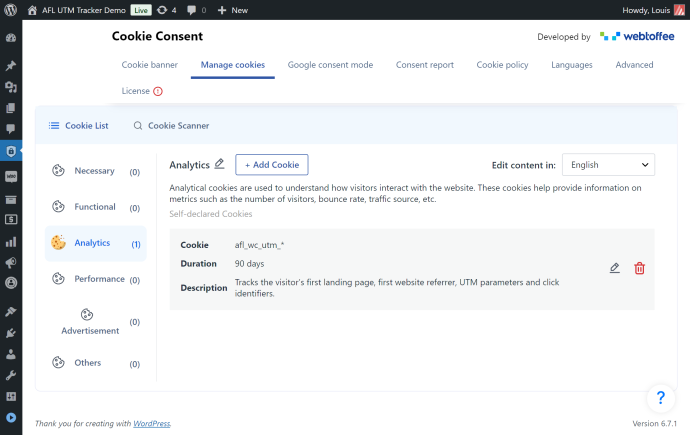
Task: Select the highlighted Cookie Consent sidebar icon
Action: click(11, 151)
